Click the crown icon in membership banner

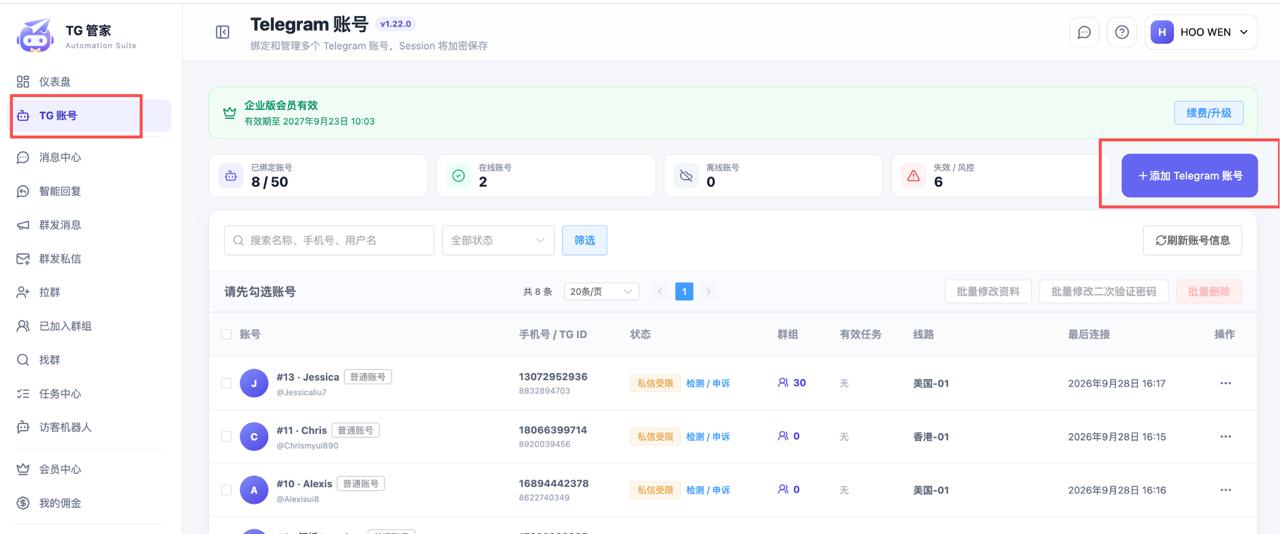coord(230,113)
